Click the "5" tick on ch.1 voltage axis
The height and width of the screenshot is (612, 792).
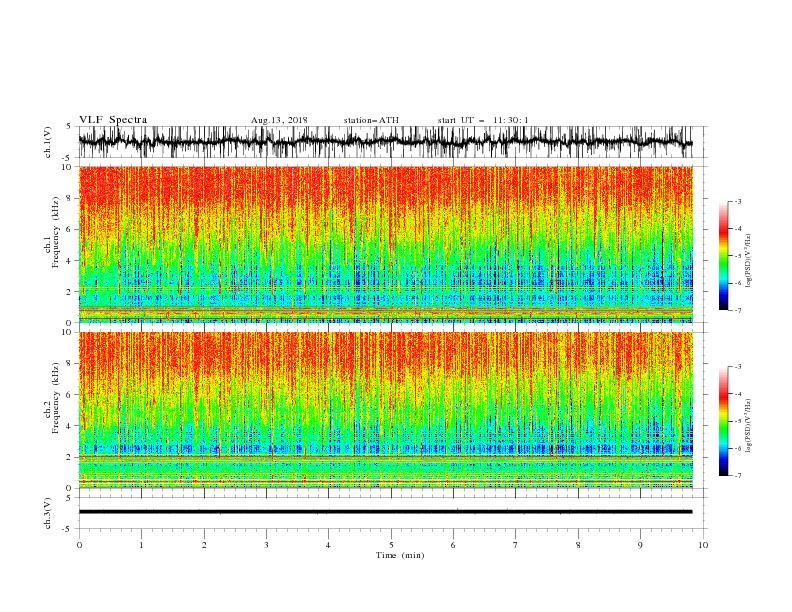click(70, 126)
